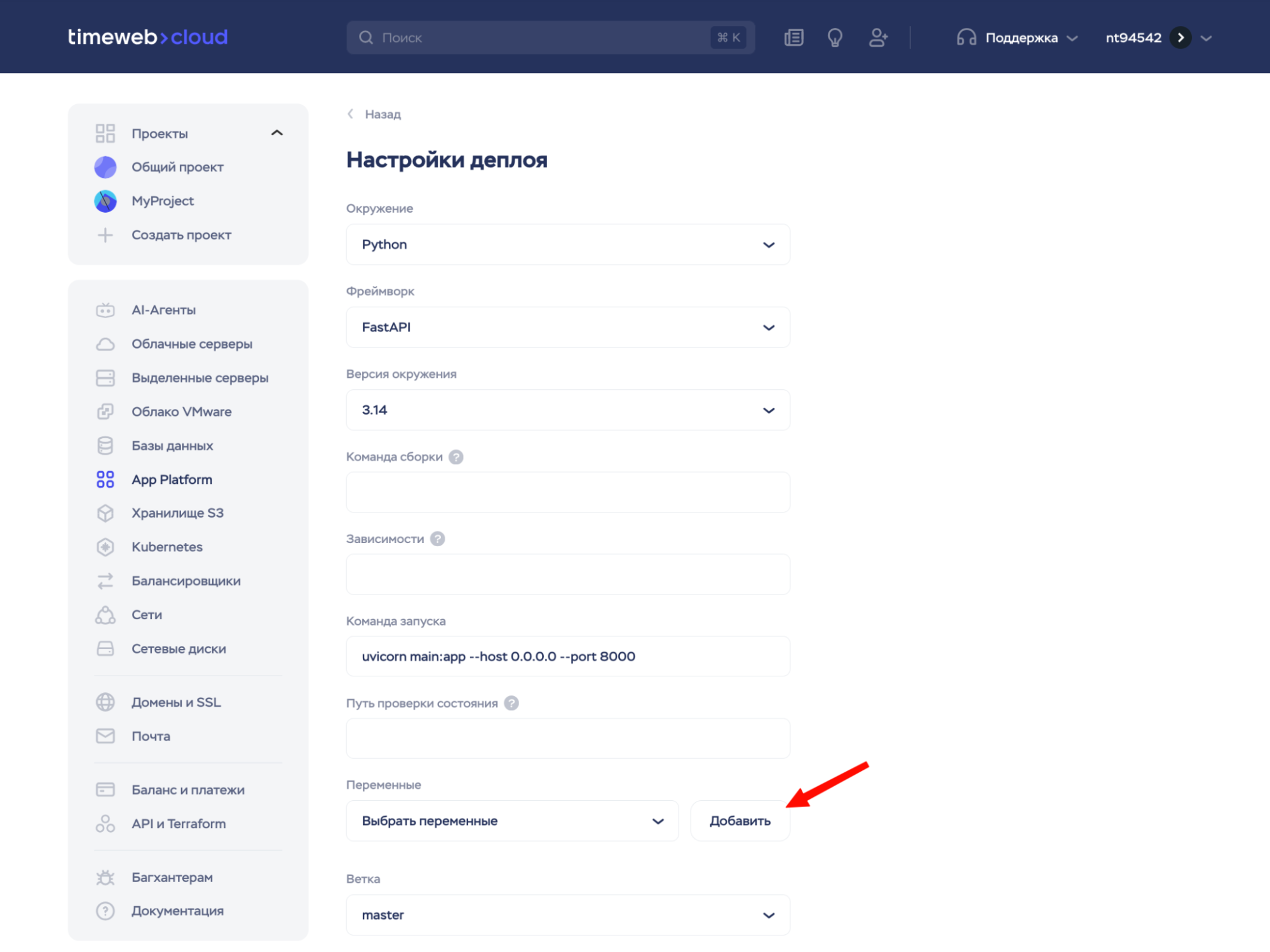
Task: Click help icon beside Зависимости label
Action: click(x=437, y=539)
